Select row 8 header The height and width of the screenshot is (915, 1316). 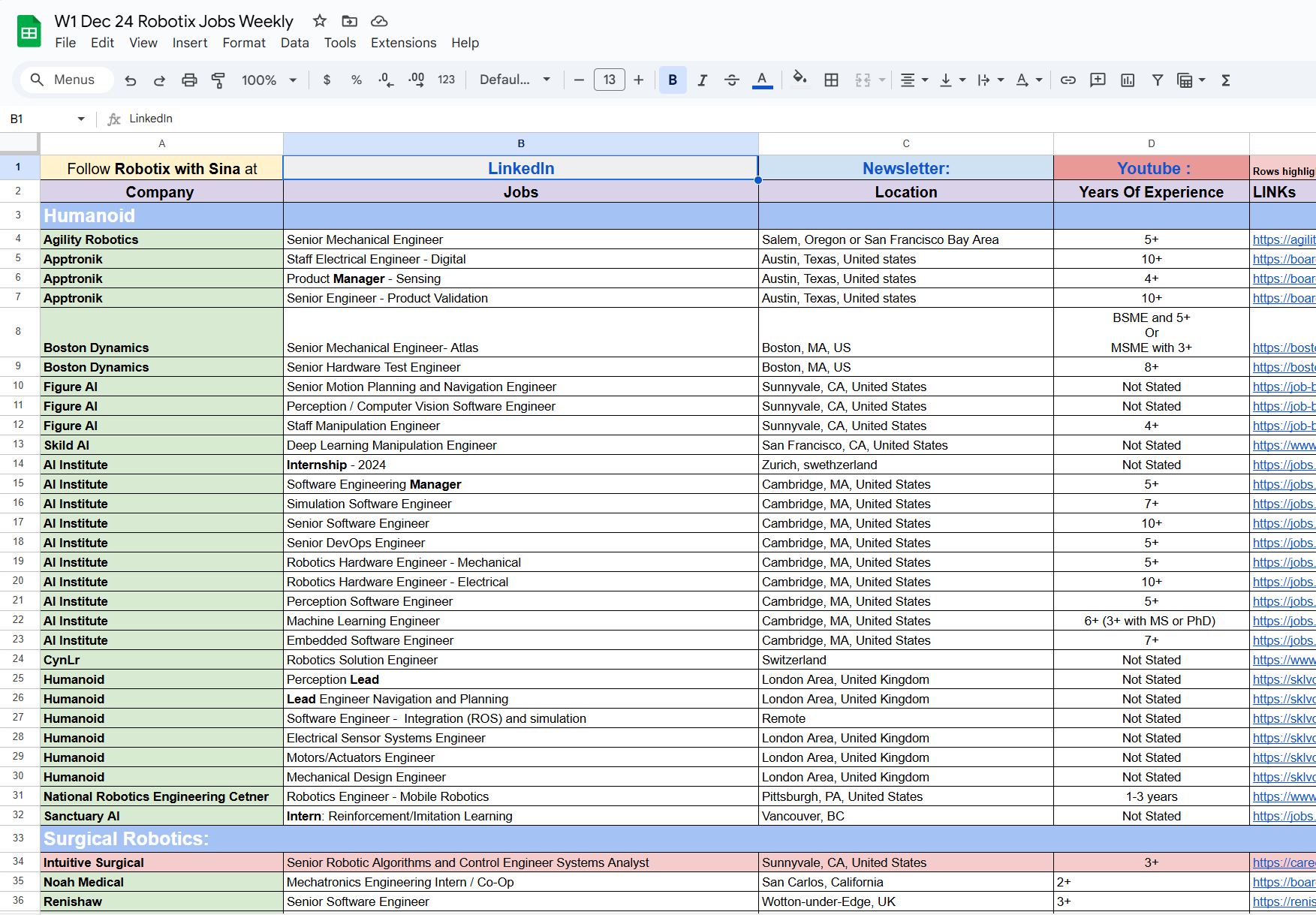tap(19, 332)
